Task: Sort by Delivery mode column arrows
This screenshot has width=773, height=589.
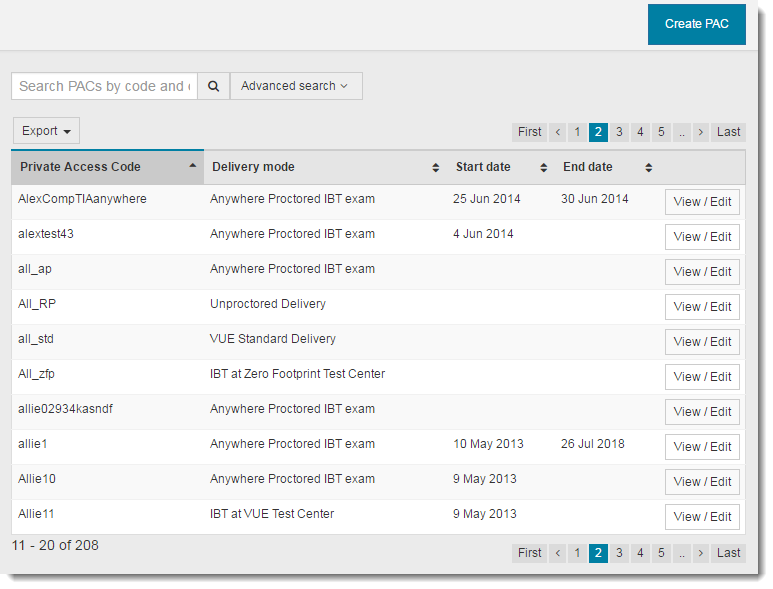Action: (x=435, y=168)
